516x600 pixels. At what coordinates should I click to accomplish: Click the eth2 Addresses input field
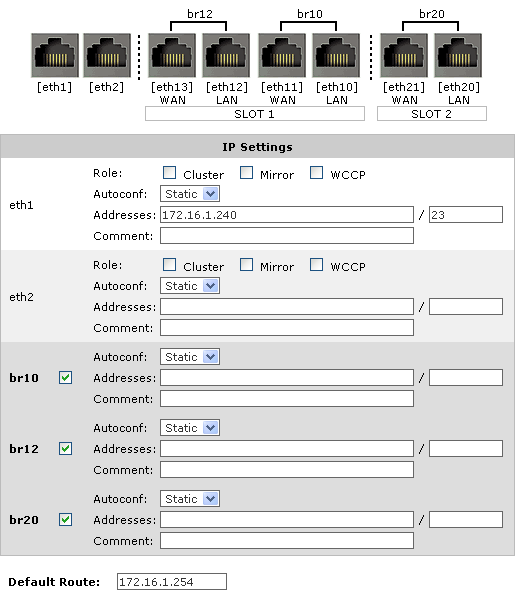click(x=287, y=307)
